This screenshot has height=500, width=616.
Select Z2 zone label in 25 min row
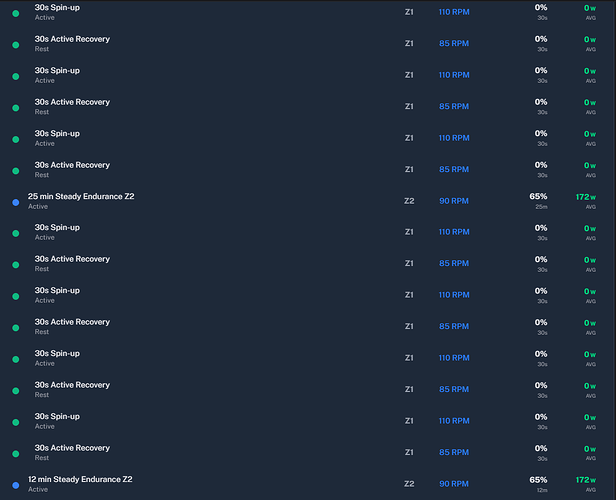409,201
